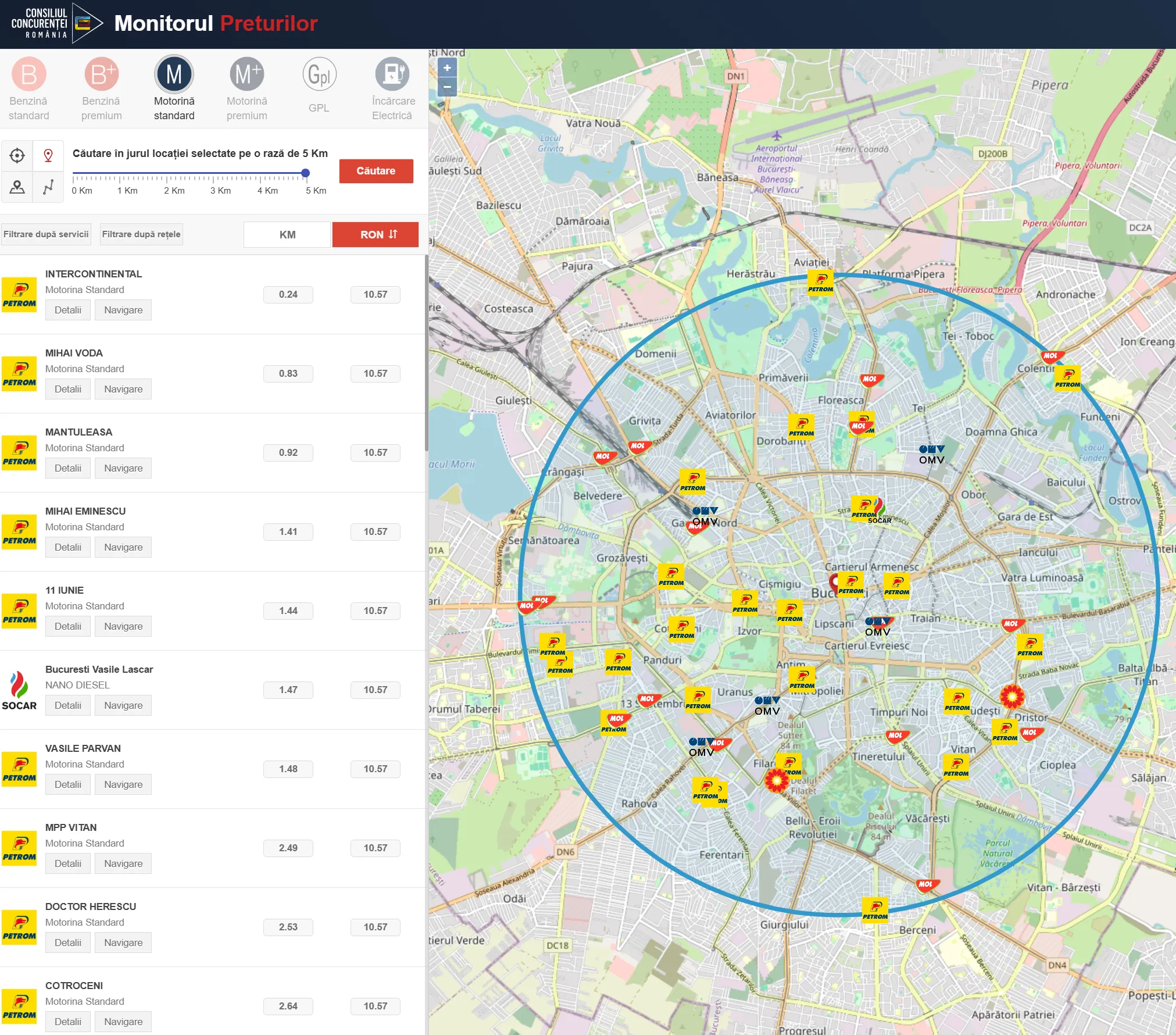Open Detalii for VASILE PARVAN station
This screenshot has width=1176, height=1035.
click(x=68, y=784)
